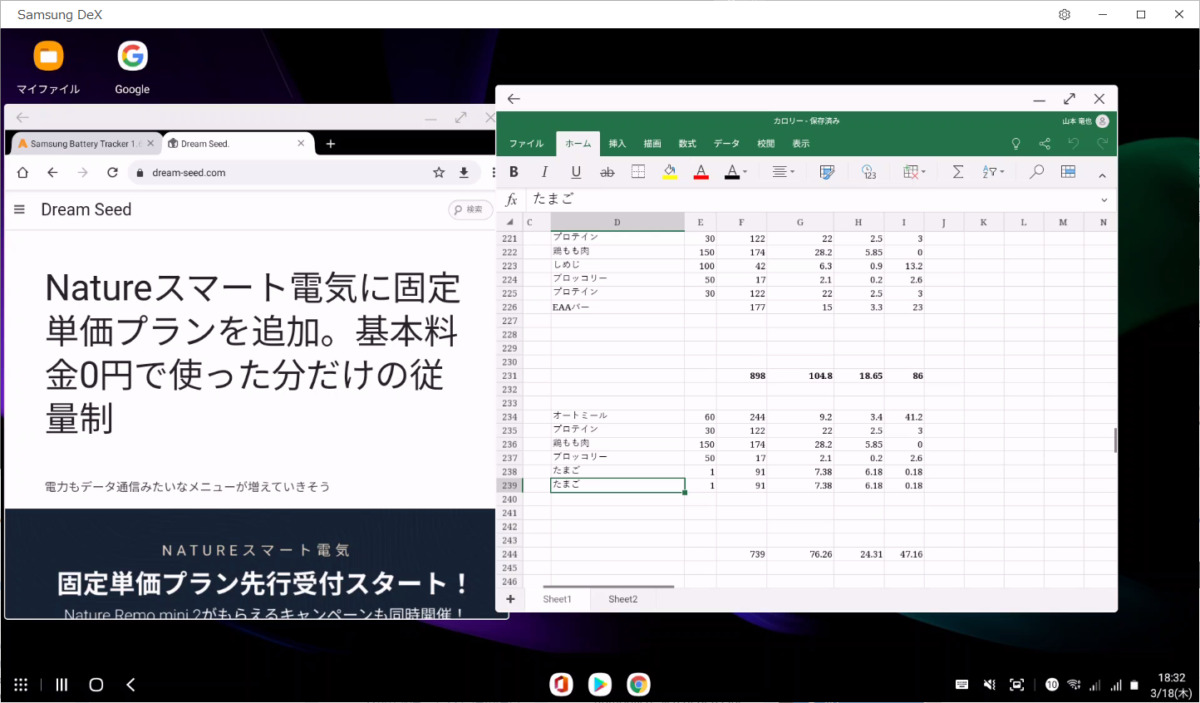The width and height of the screenshot is (1200, 703).
Task: Click the fx insert function icon
Action: [x=511, y=200]
